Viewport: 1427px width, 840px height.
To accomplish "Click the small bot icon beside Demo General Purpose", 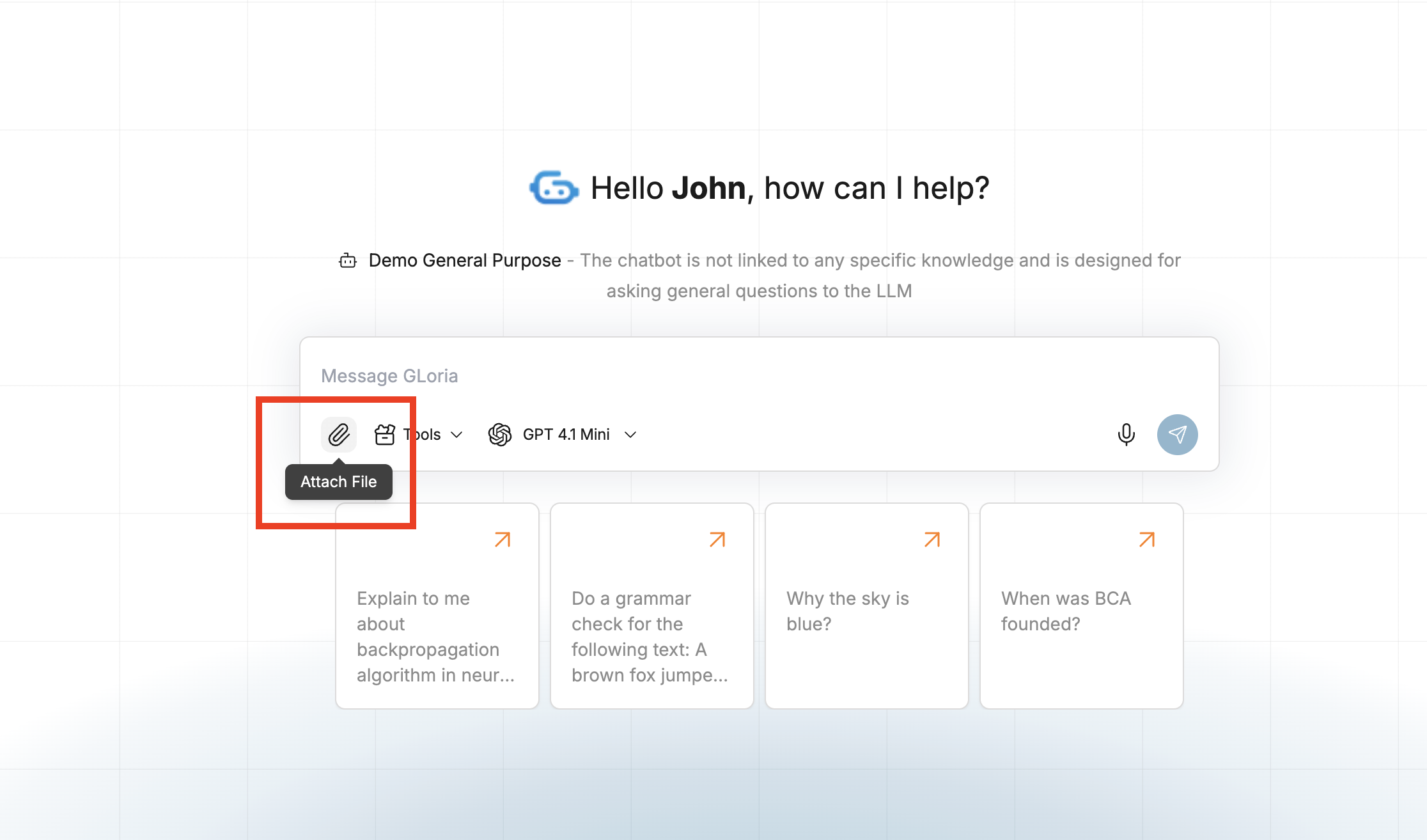I will point(348,261).
